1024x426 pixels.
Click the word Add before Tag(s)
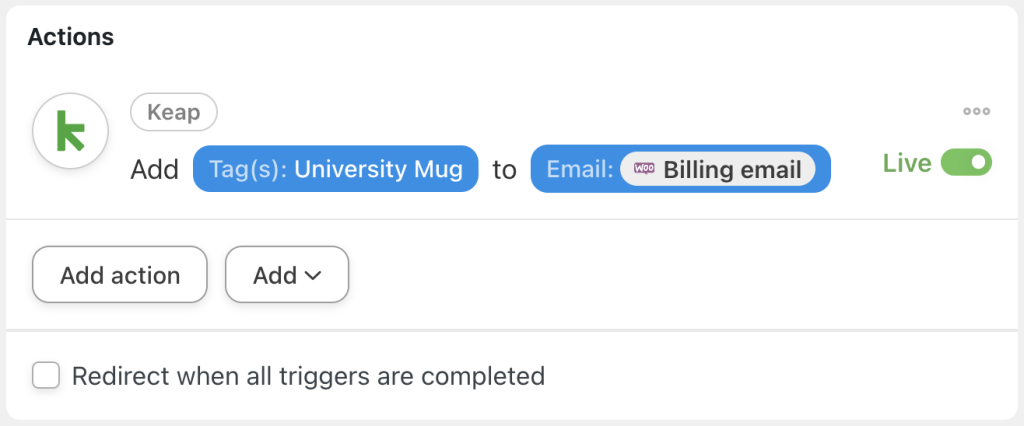point(154,170)
